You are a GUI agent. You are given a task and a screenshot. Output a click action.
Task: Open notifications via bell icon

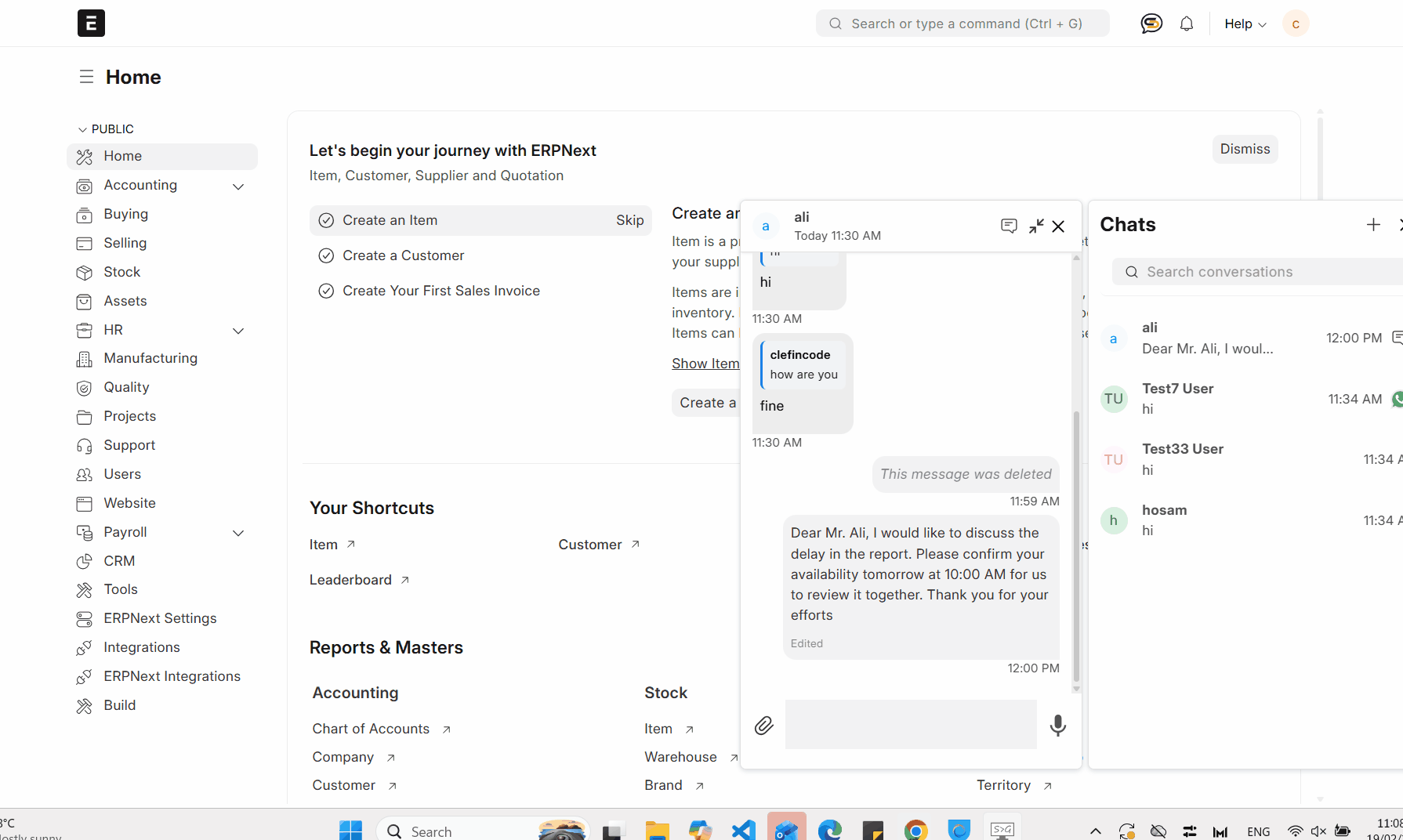[x=1186, y=23]
